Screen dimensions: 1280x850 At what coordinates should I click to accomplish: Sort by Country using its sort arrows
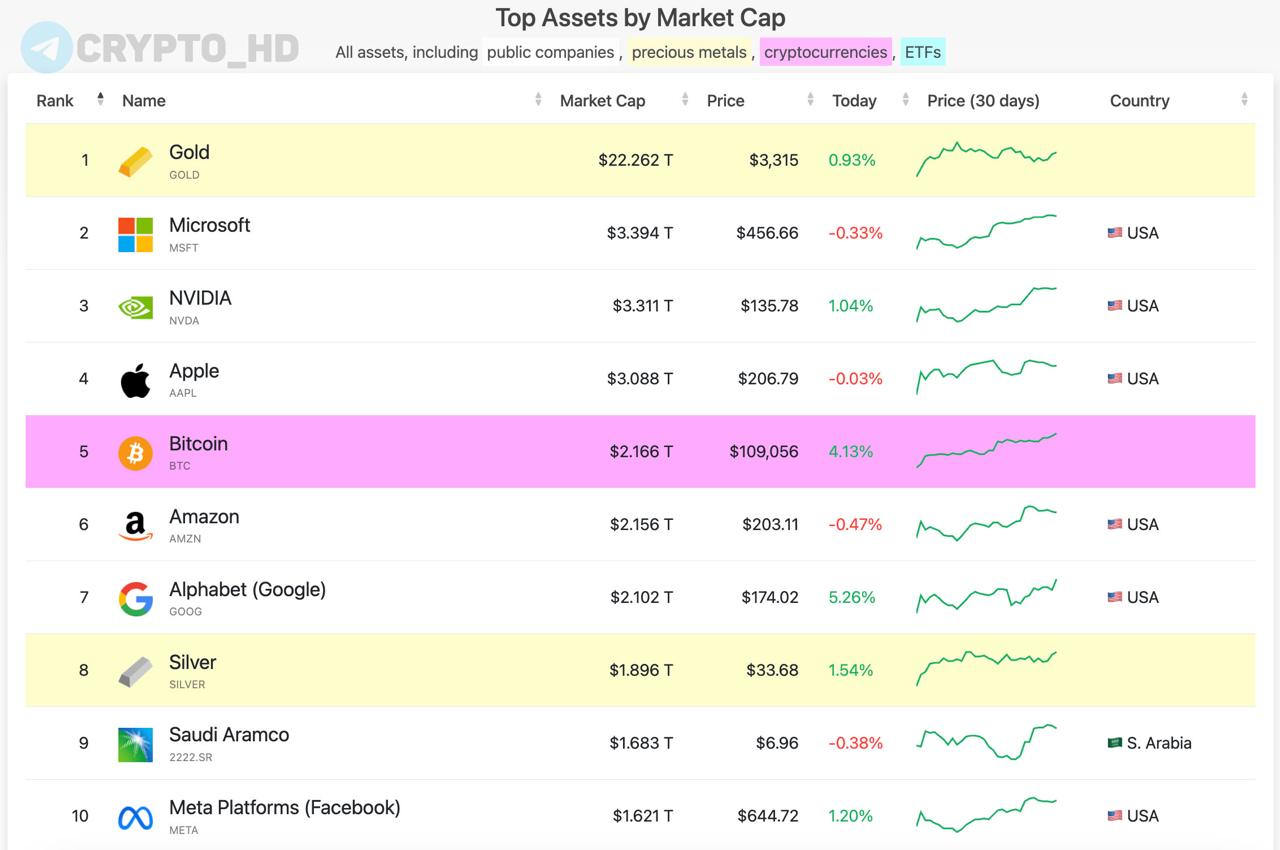click(1244, 99)
